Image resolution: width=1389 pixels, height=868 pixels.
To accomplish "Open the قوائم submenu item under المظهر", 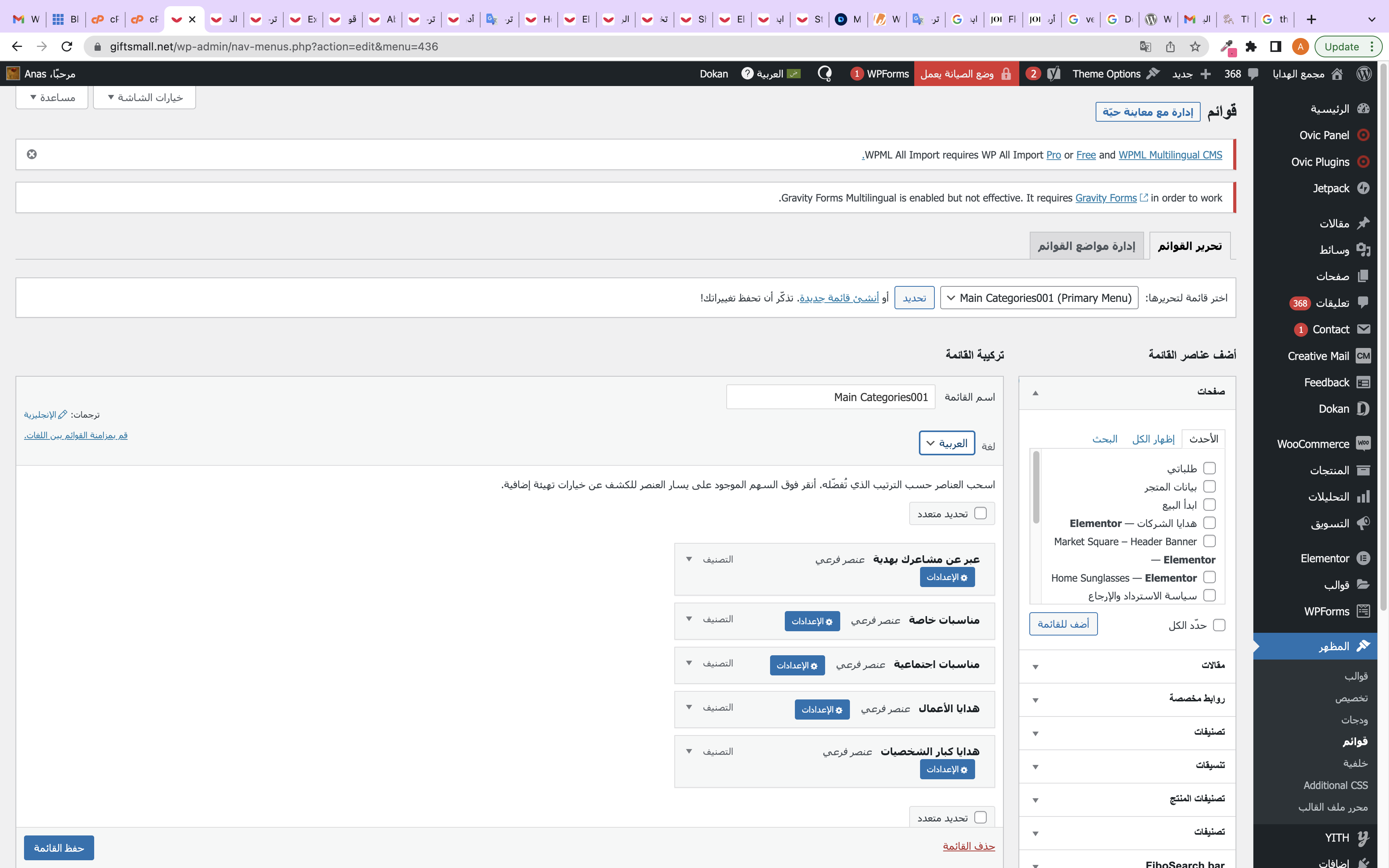I will click(1355, 741).
